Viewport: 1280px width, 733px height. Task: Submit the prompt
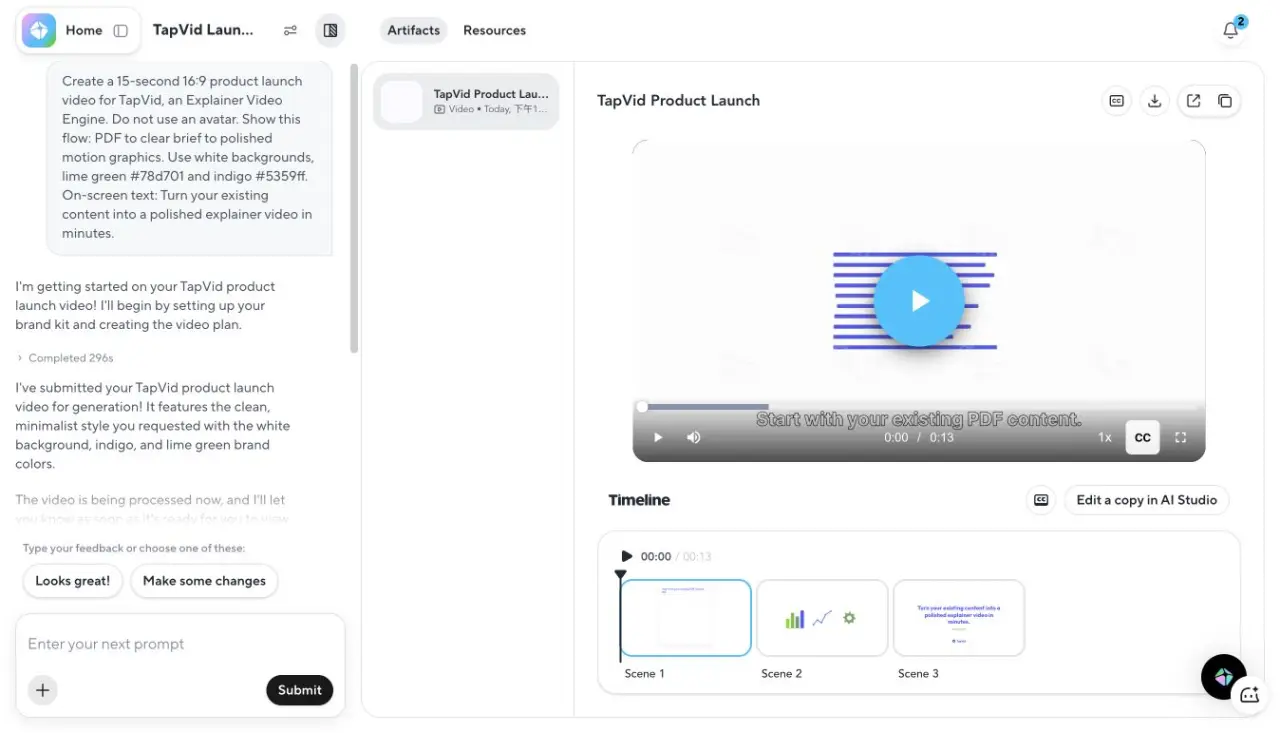coord(300,690)
